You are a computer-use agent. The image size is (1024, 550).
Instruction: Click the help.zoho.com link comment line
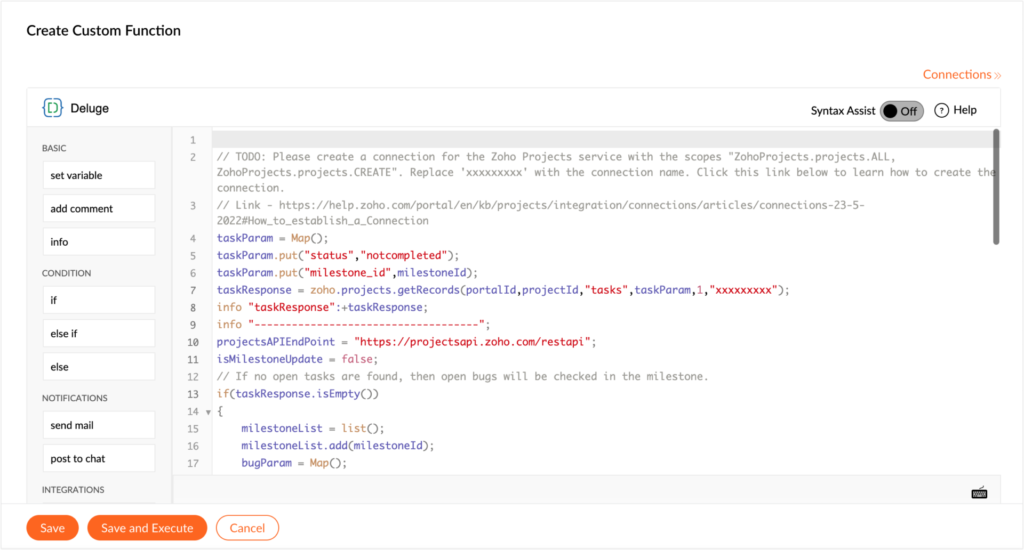[540, 213]
